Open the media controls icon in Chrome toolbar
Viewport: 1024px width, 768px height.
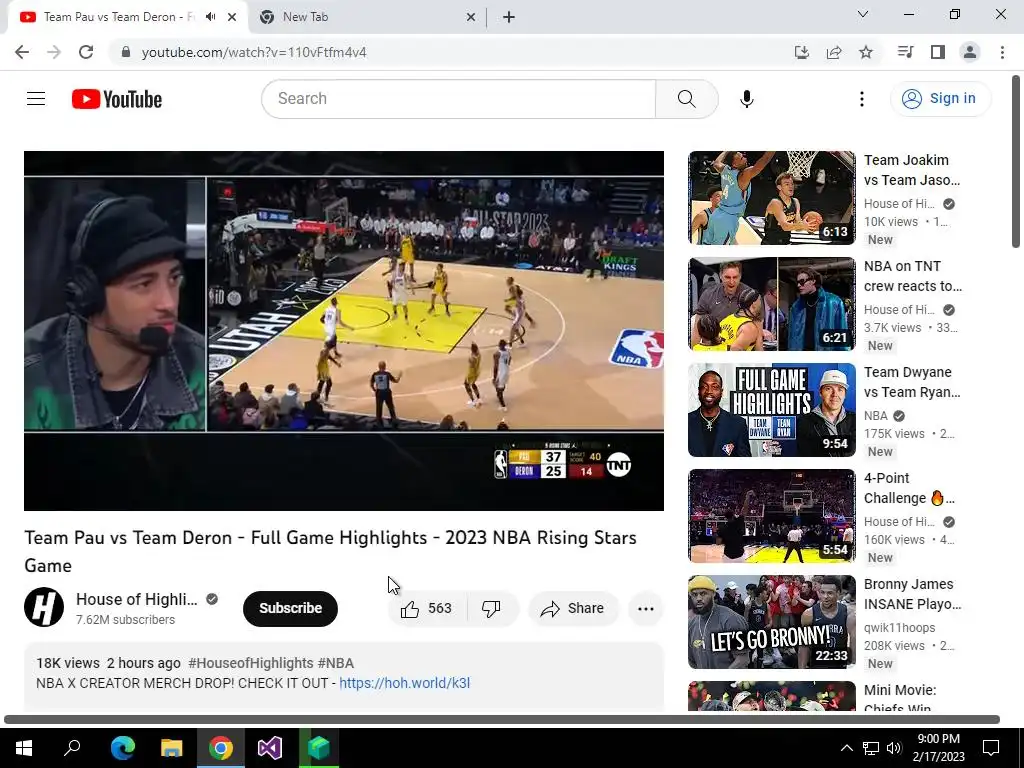point(905,52)
